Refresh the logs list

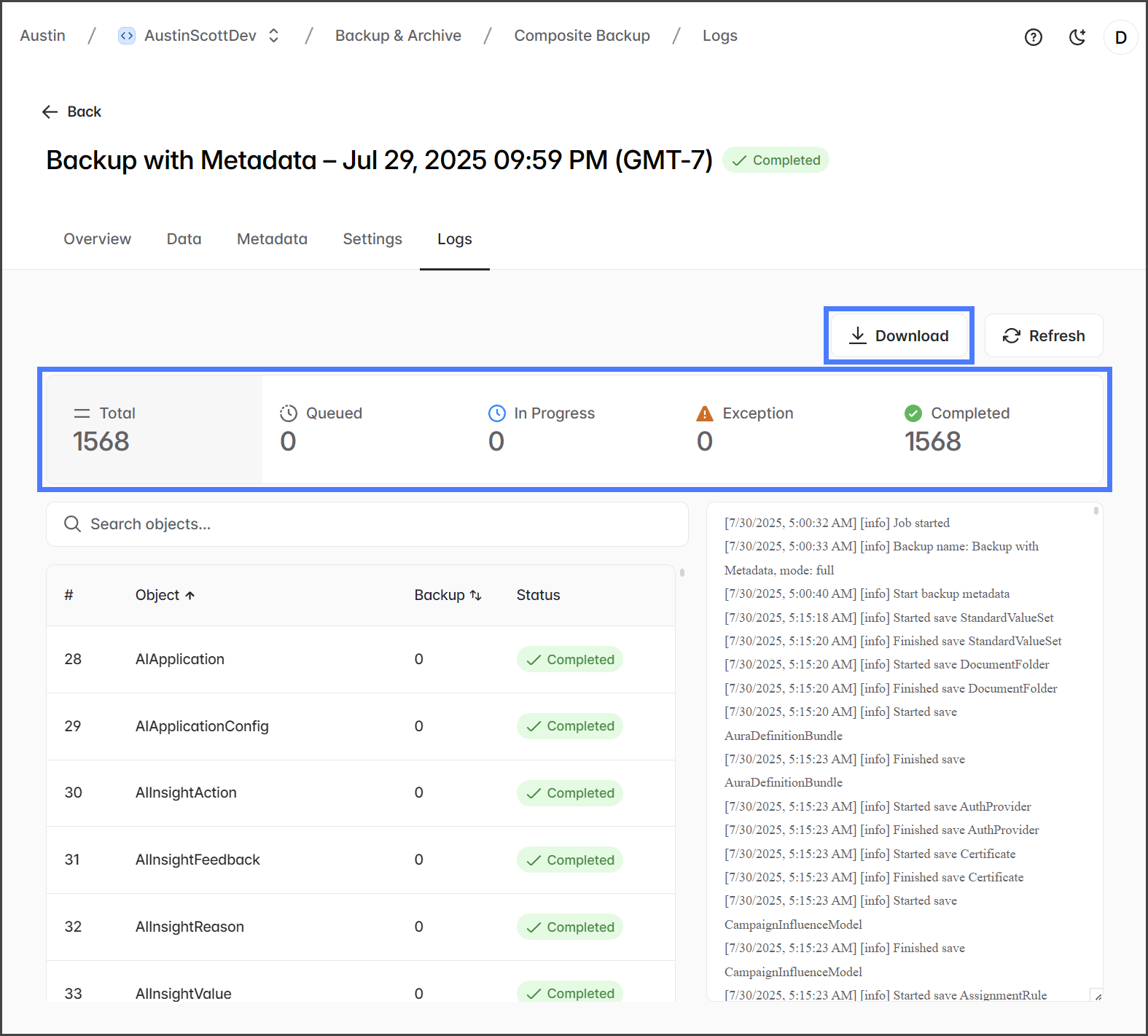[x=1043, y=335]
